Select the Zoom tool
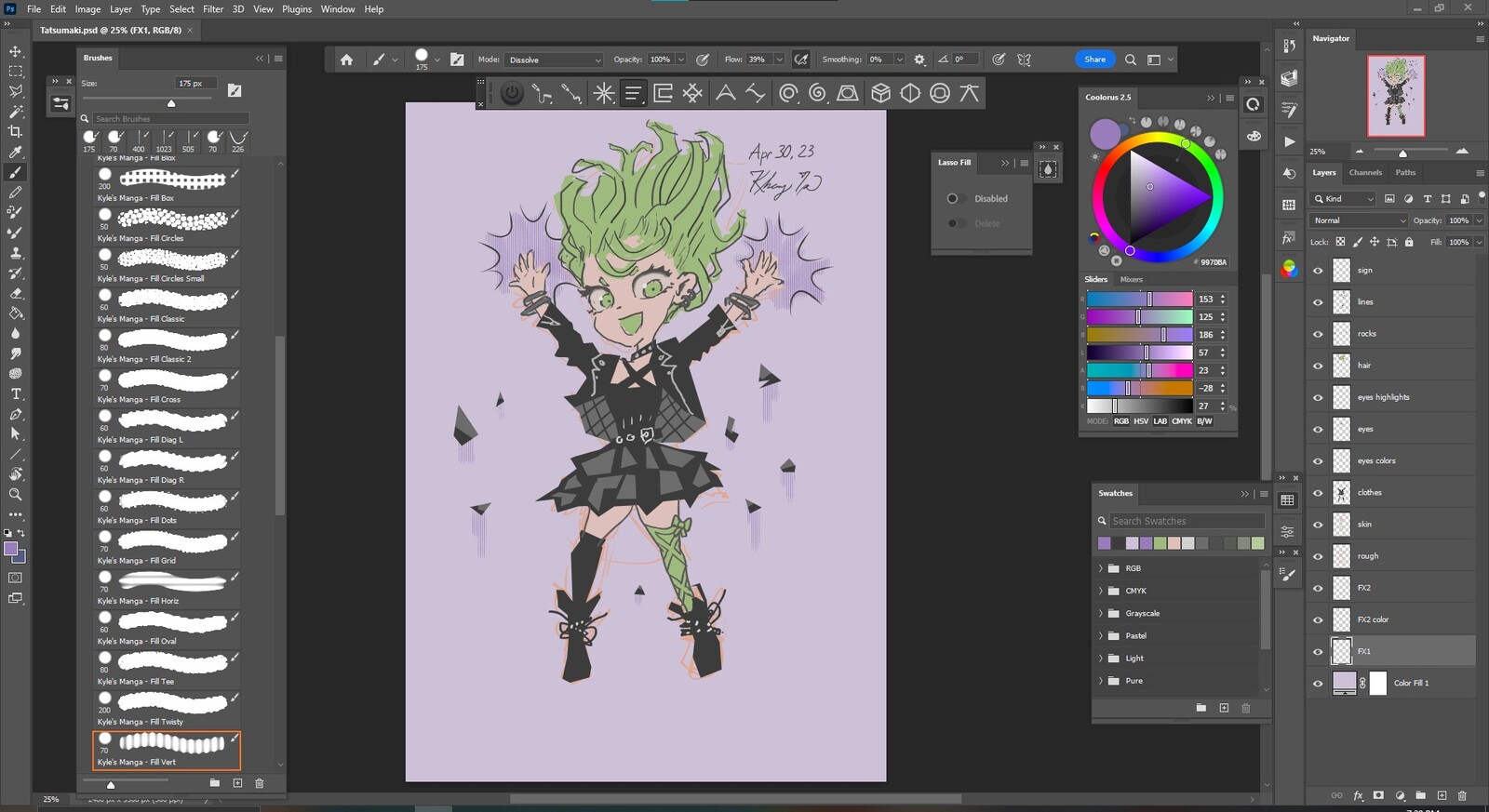Viewport: 1489px width, 812px height. pos(15,494)
